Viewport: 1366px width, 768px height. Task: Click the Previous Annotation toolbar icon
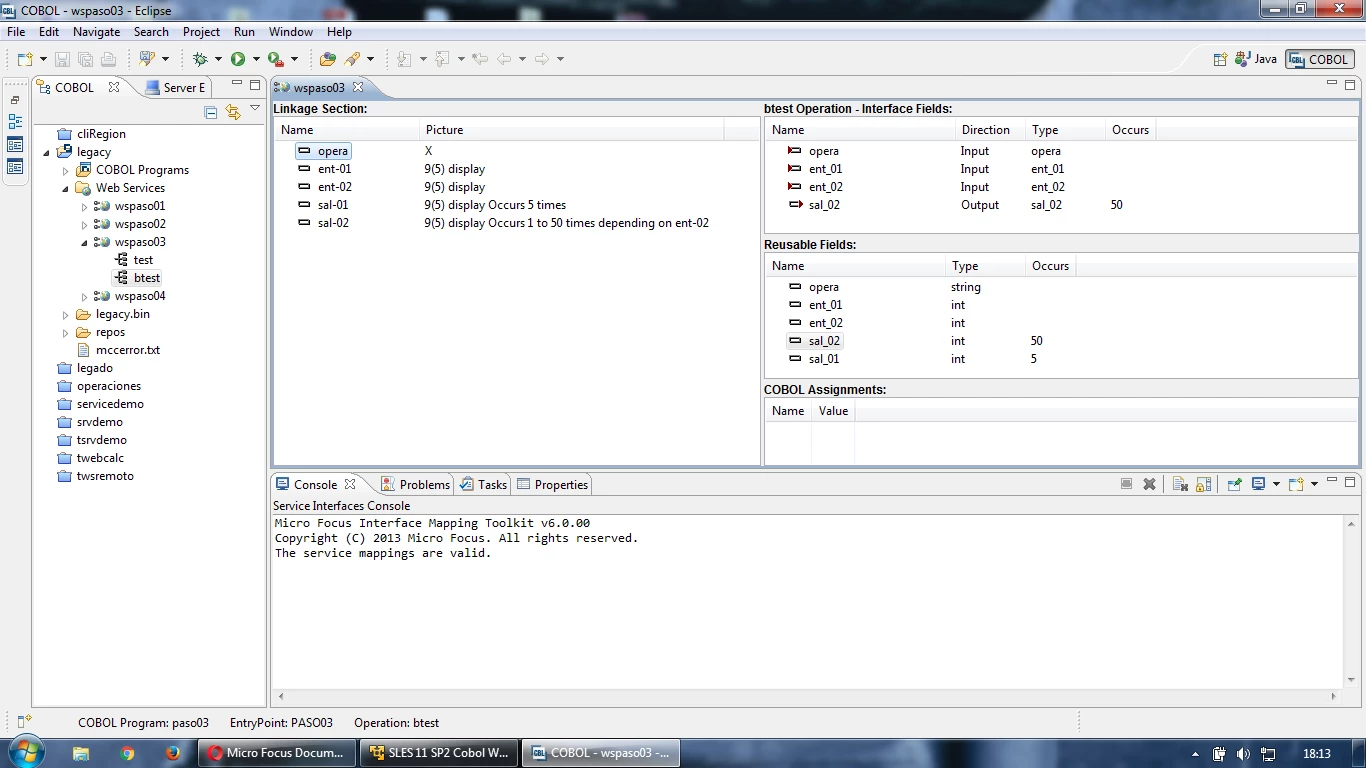tap(442, 59)
